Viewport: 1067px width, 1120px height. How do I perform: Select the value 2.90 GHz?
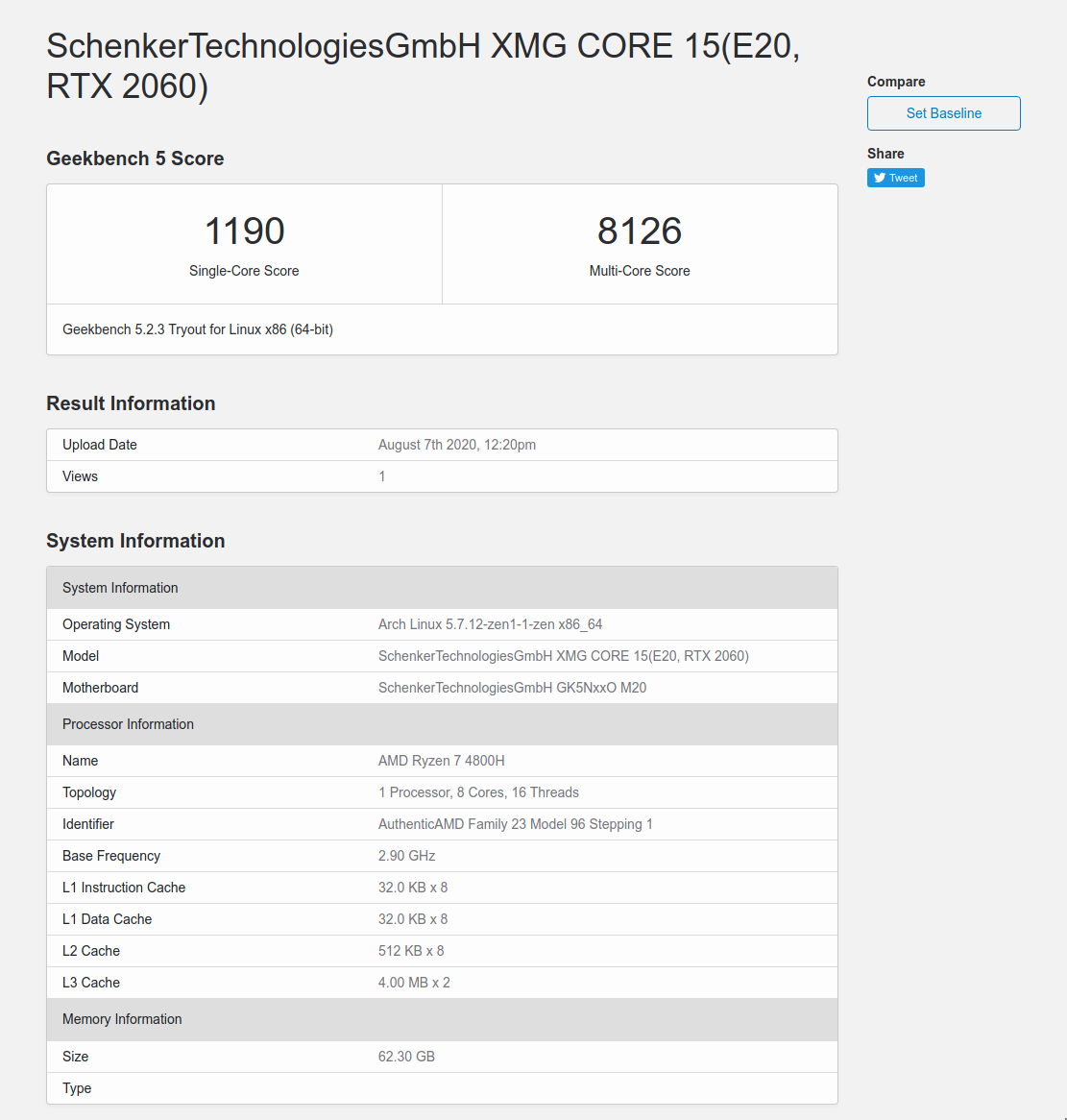(x=406, y=856)
